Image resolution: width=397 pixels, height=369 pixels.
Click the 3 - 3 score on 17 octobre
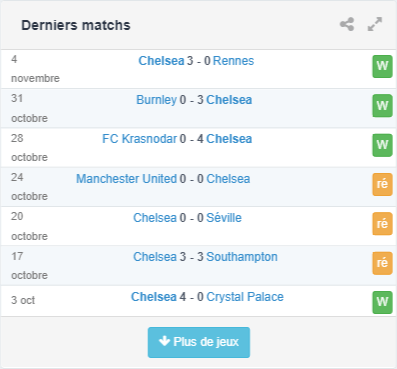[x=191, y=257]
